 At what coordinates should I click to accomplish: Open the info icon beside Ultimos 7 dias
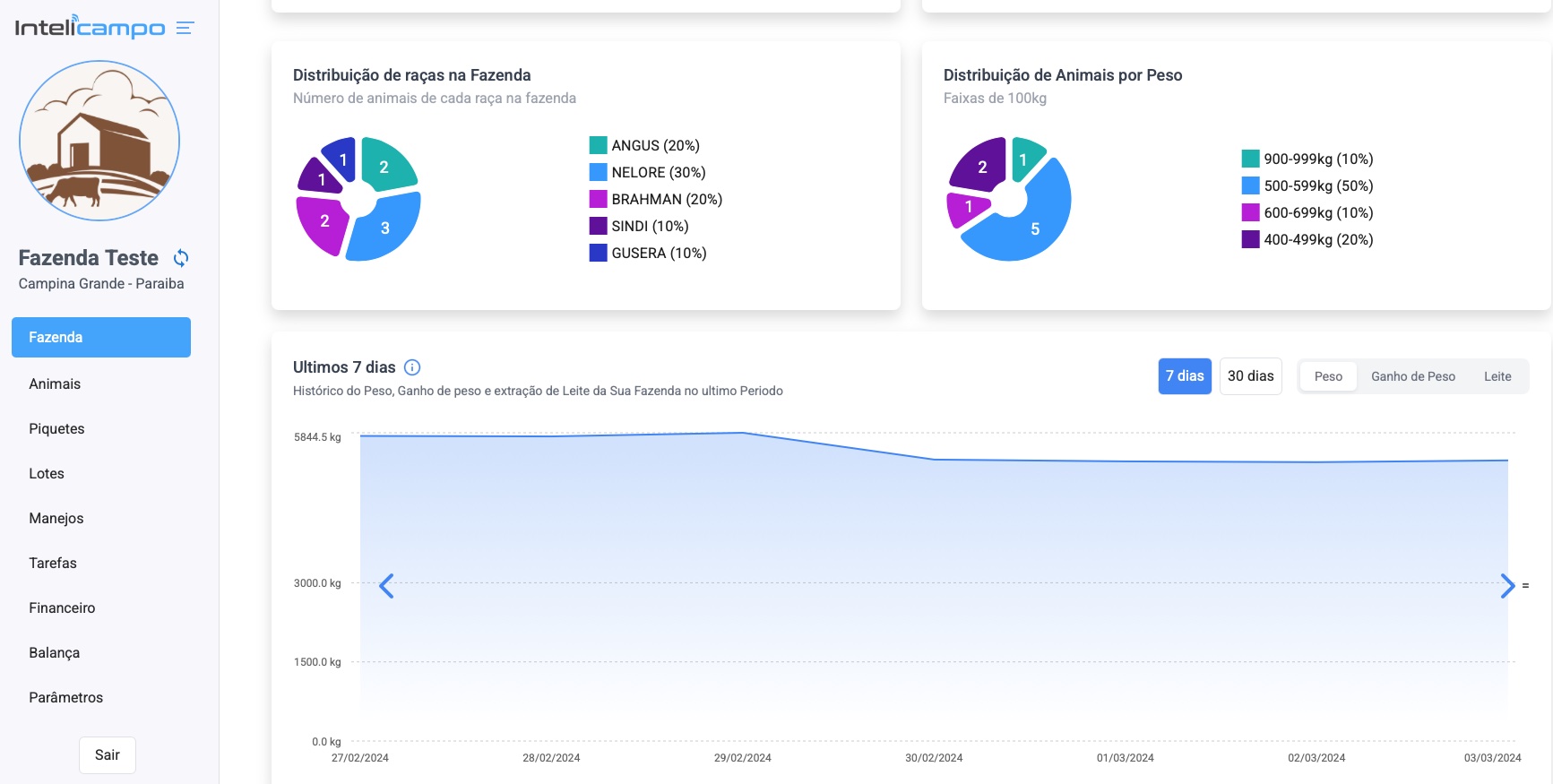(412, 367)
